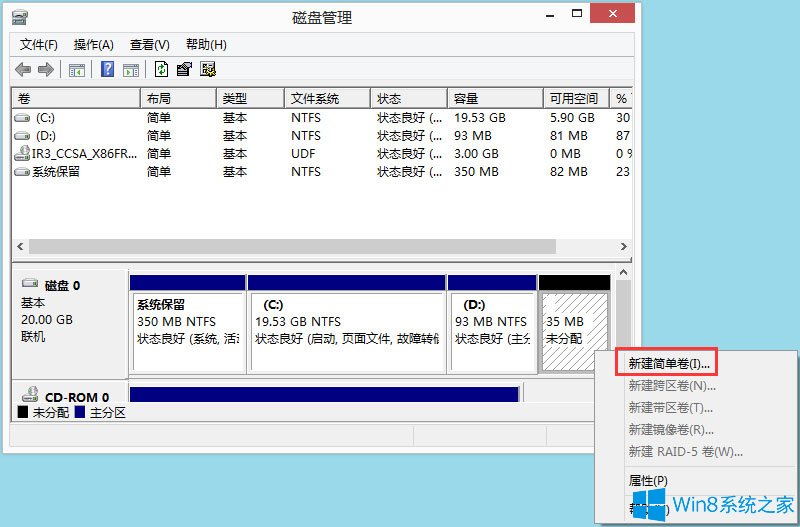Open the Properties toolbar icon
Viewport: 800px width, 527px height.
click(x=184, y=69)
